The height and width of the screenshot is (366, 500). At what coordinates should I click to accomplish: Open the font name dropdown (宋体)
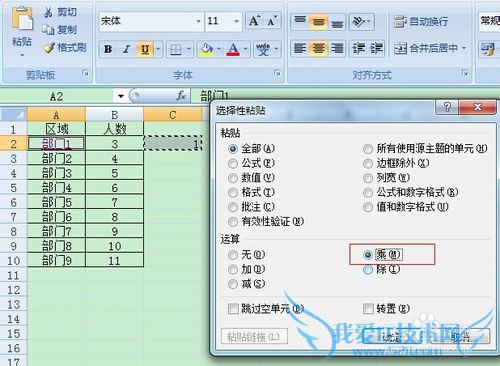coord(198,21)
